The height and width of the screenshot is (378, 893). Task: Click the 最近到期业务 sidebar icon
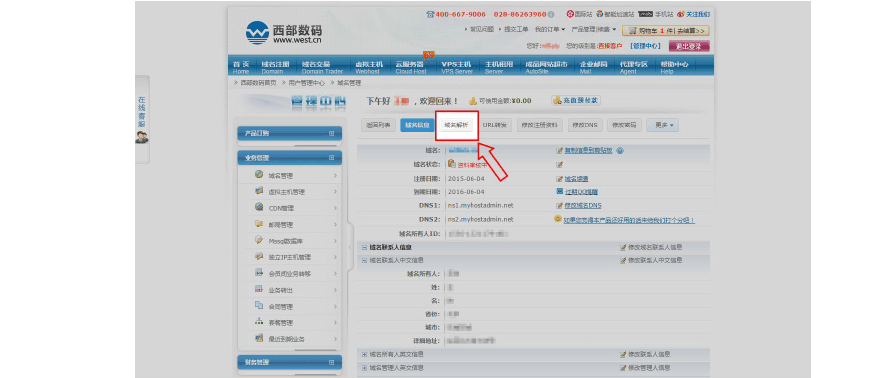click(259, 338)
